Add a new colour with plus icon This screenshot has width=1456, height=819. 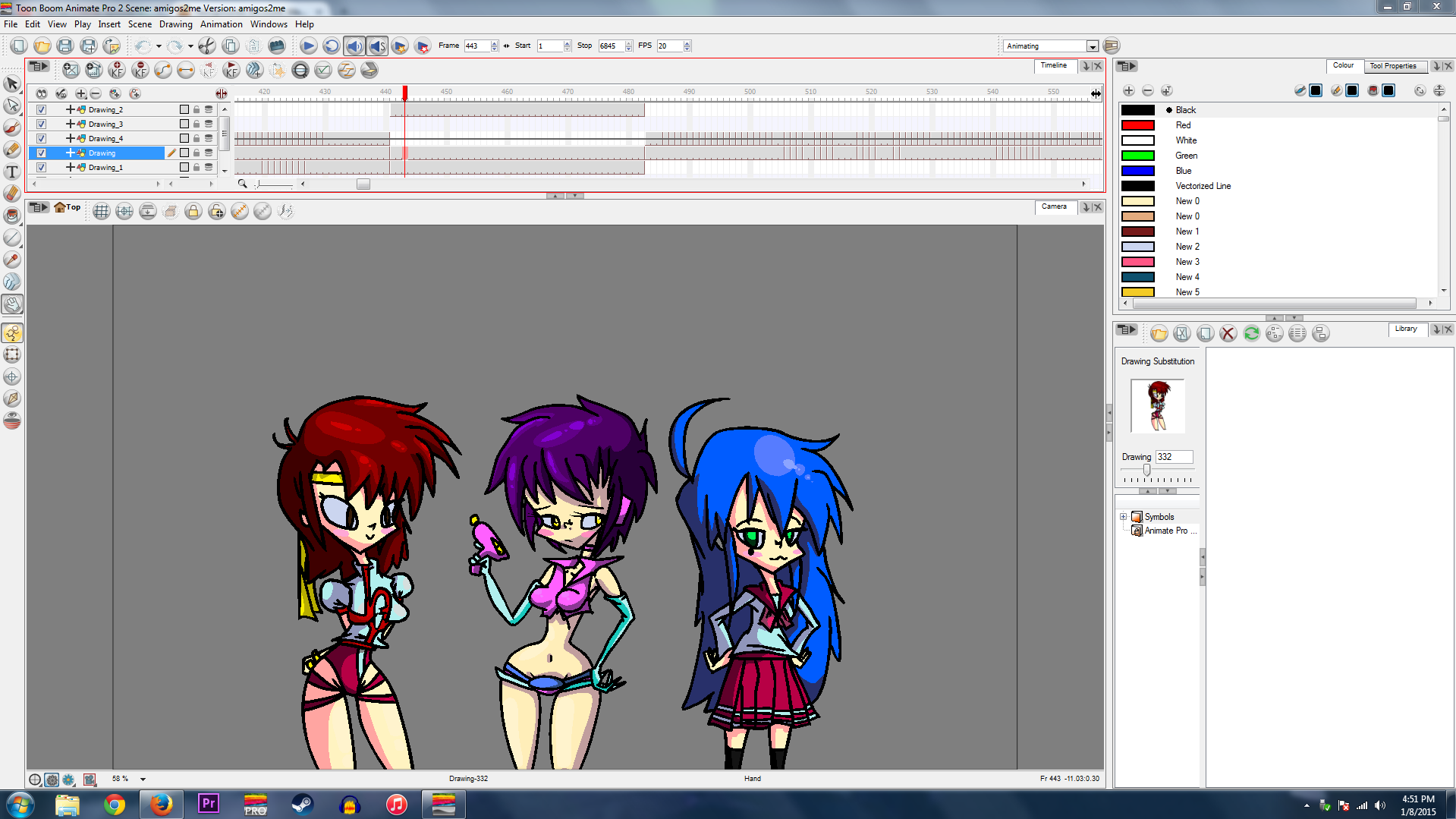coord(1129,90)
